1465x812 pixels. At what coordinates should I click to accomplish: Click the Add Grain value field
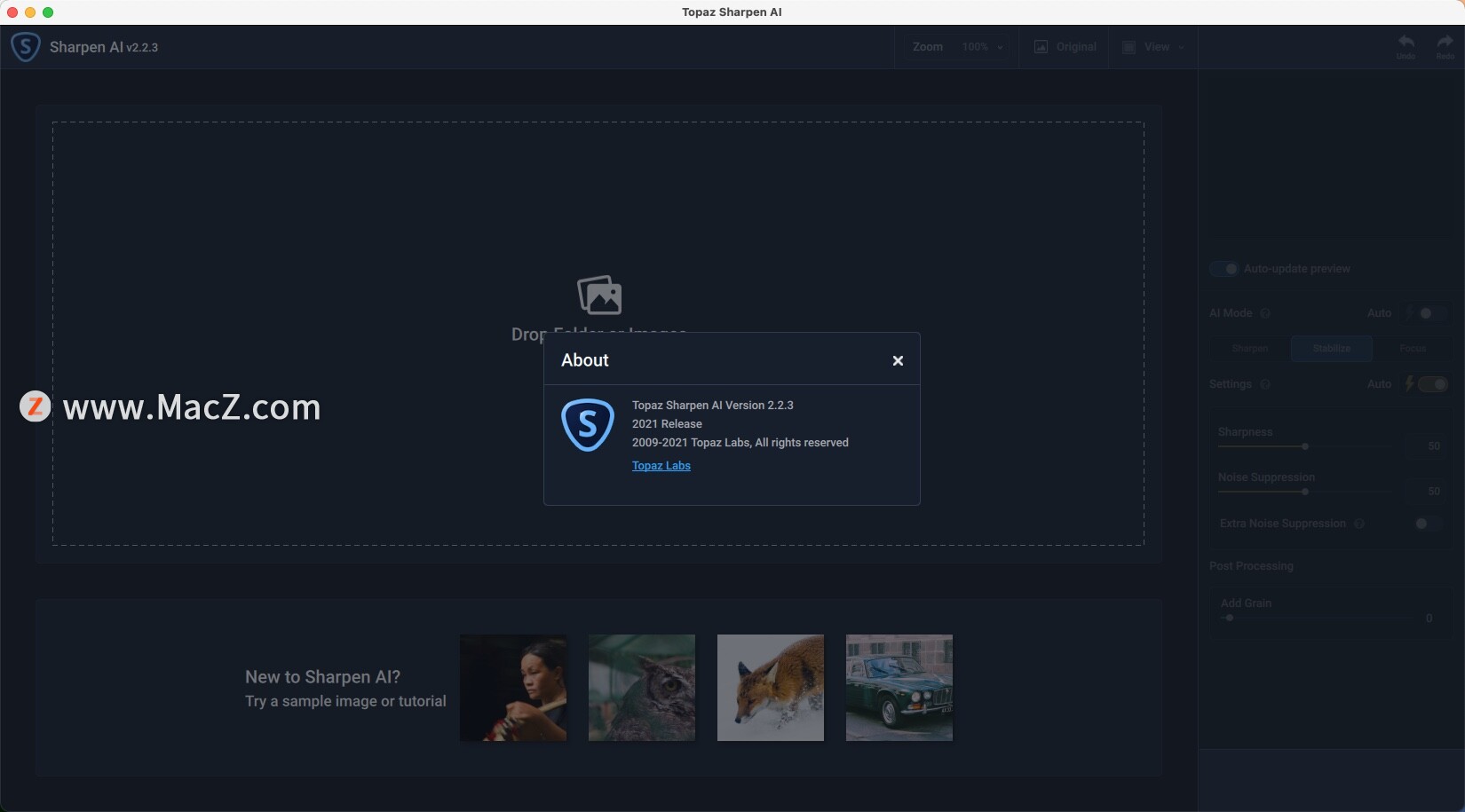click(x=1429, y=618)
